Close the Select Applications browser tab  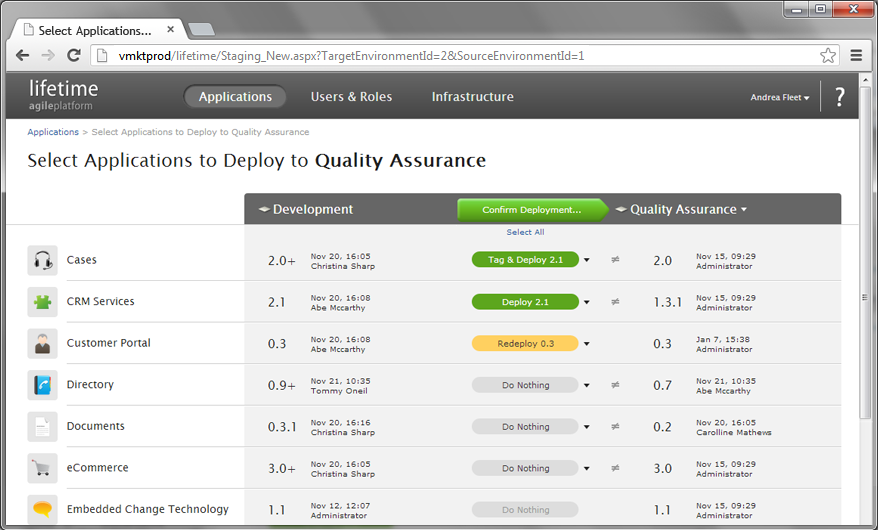[x=171, y=30]
